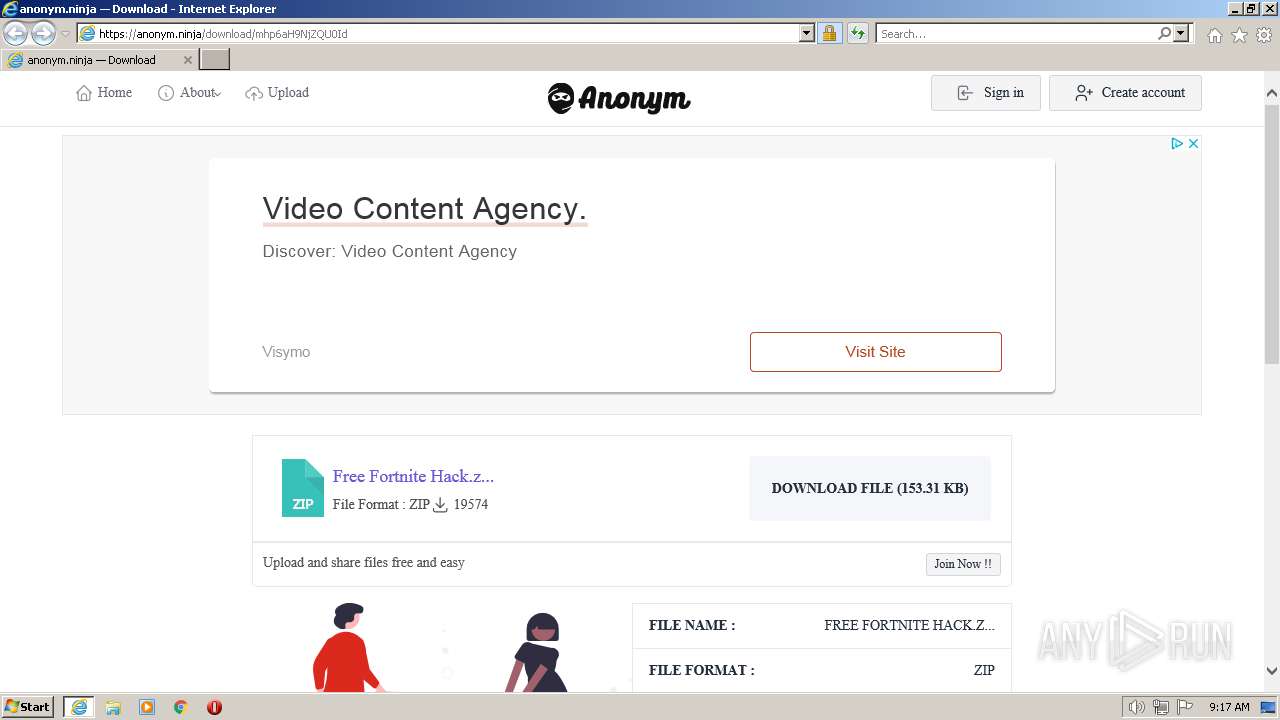1280x720 pixels.
Task: Click the ZIP file type icon
Action: pyautogui.click(x=303, y=488)
